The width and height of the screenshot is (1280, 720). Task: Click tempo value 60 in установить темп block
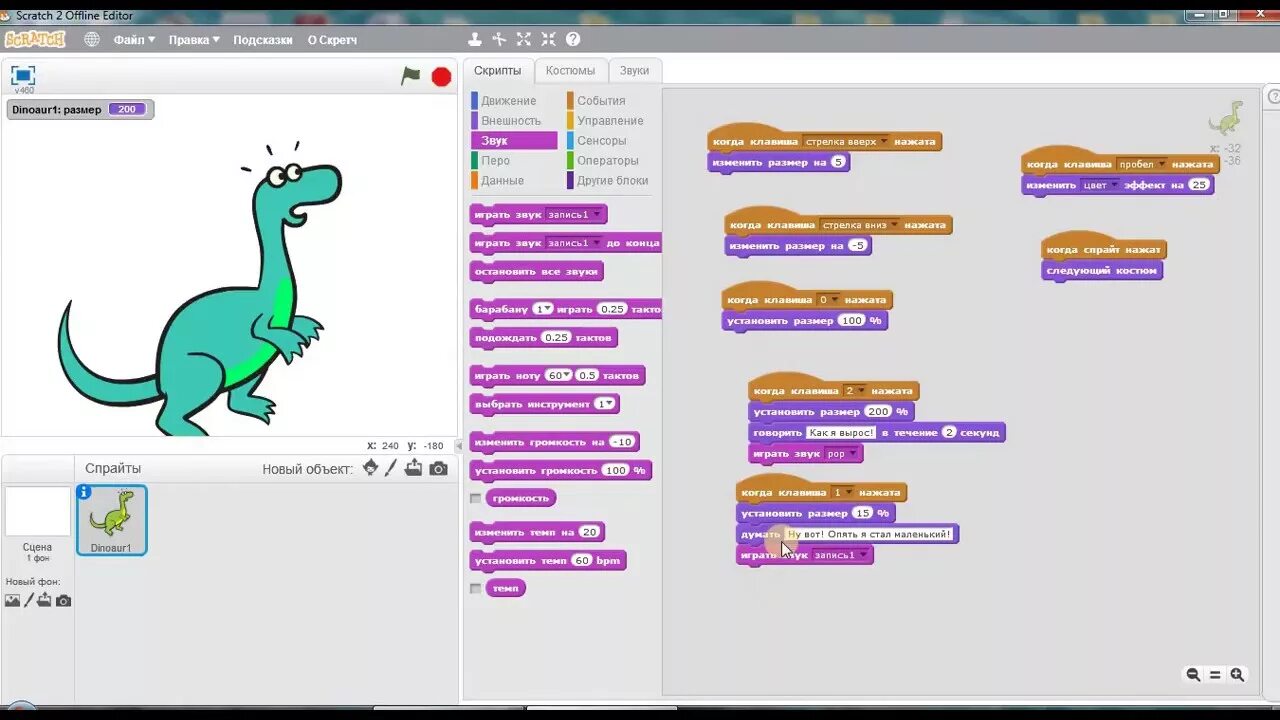582,561
